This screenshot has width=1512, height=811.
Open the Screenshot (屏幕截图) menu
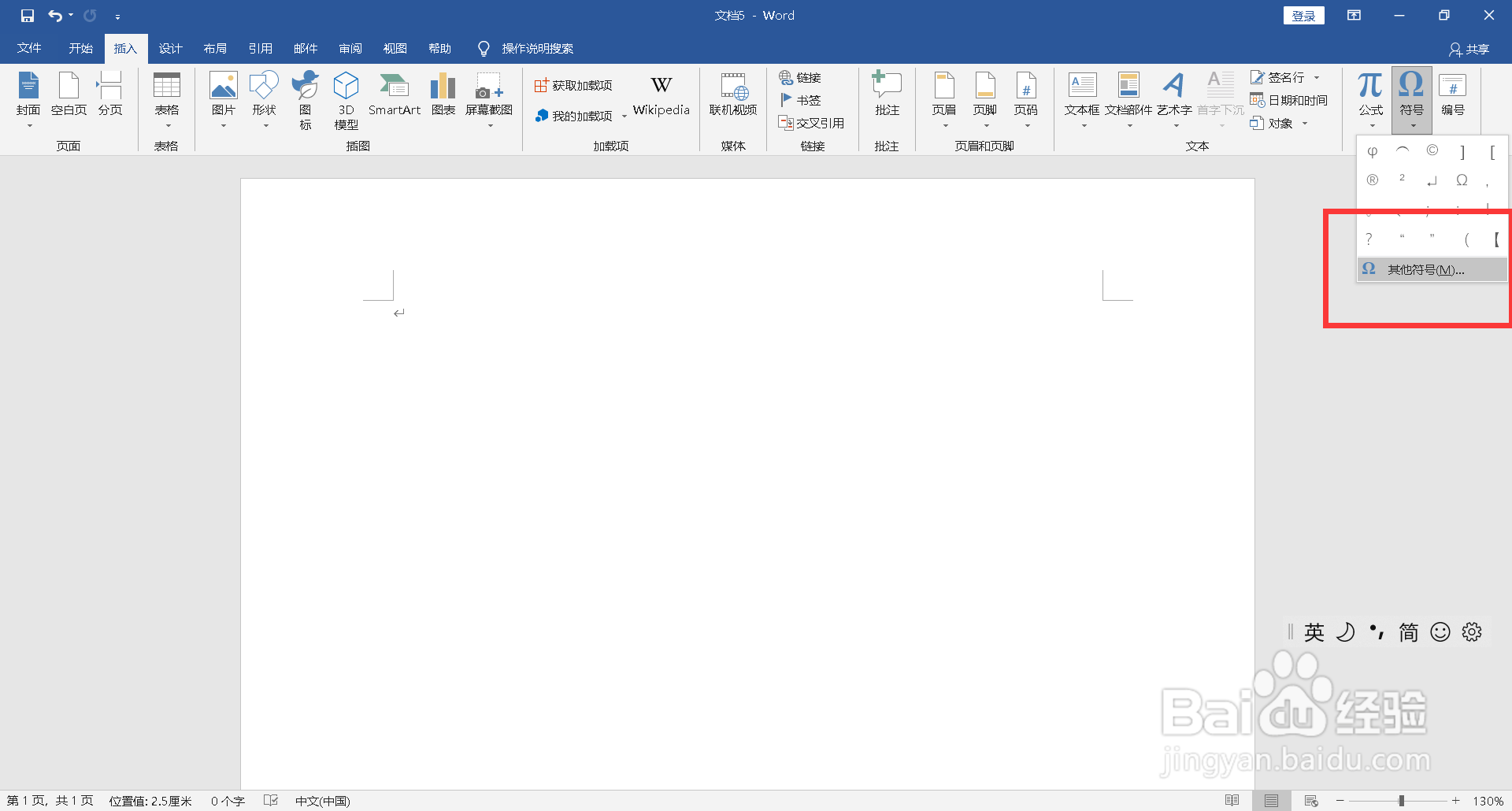coord(489,100)
